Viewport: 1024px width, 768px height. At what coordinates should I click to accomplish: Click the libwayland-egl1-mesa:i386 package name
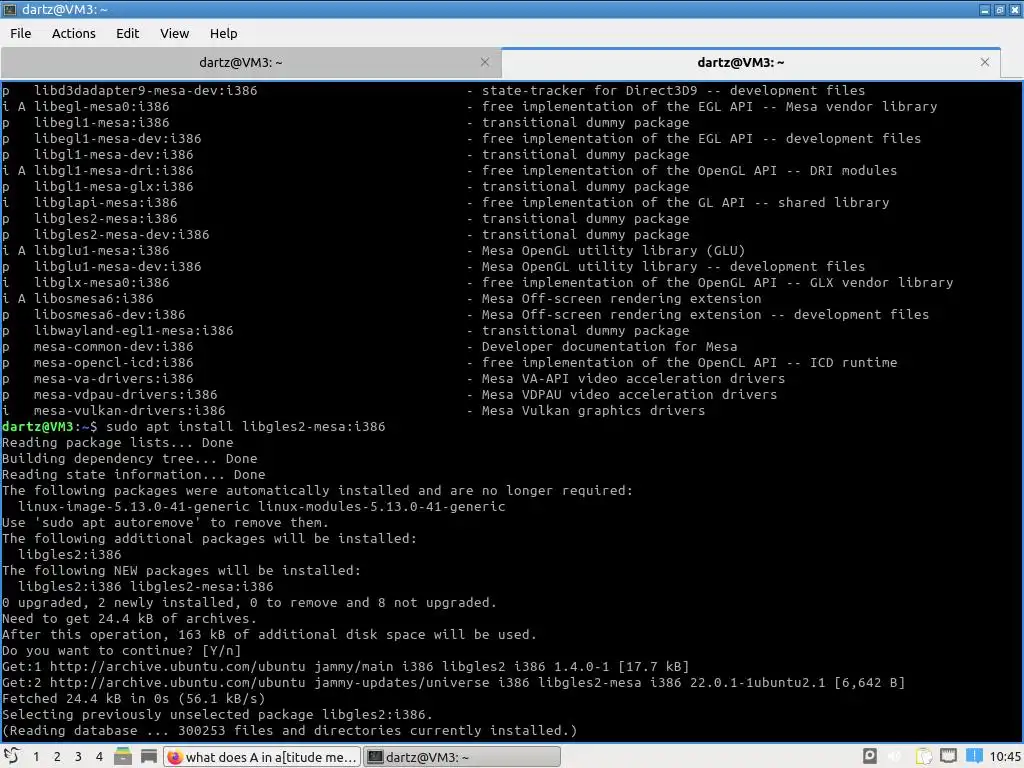pyautogui.click(x=133, y=330)
